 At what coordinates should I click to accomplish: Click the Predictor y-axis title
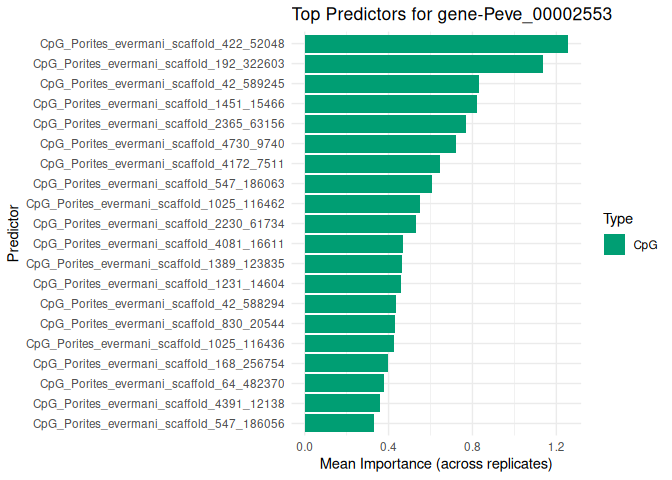(12, 234)
